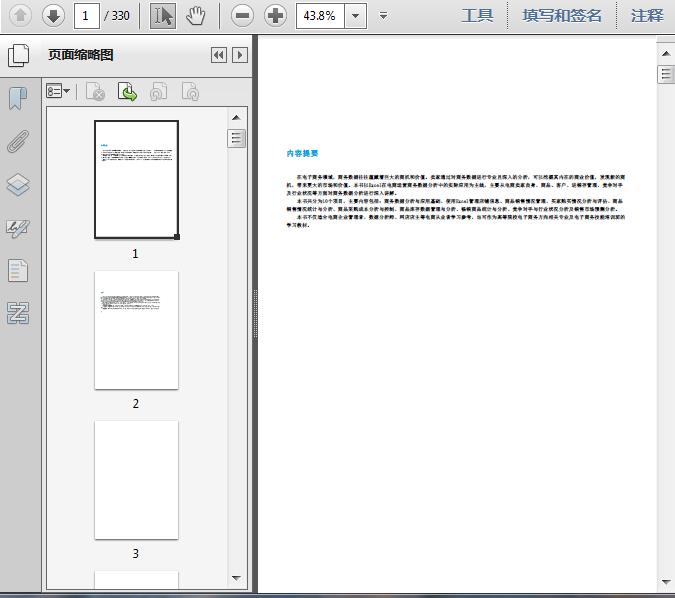Open the 填写和签名 pane
The image size is (675, 598).
pos(562,16)
